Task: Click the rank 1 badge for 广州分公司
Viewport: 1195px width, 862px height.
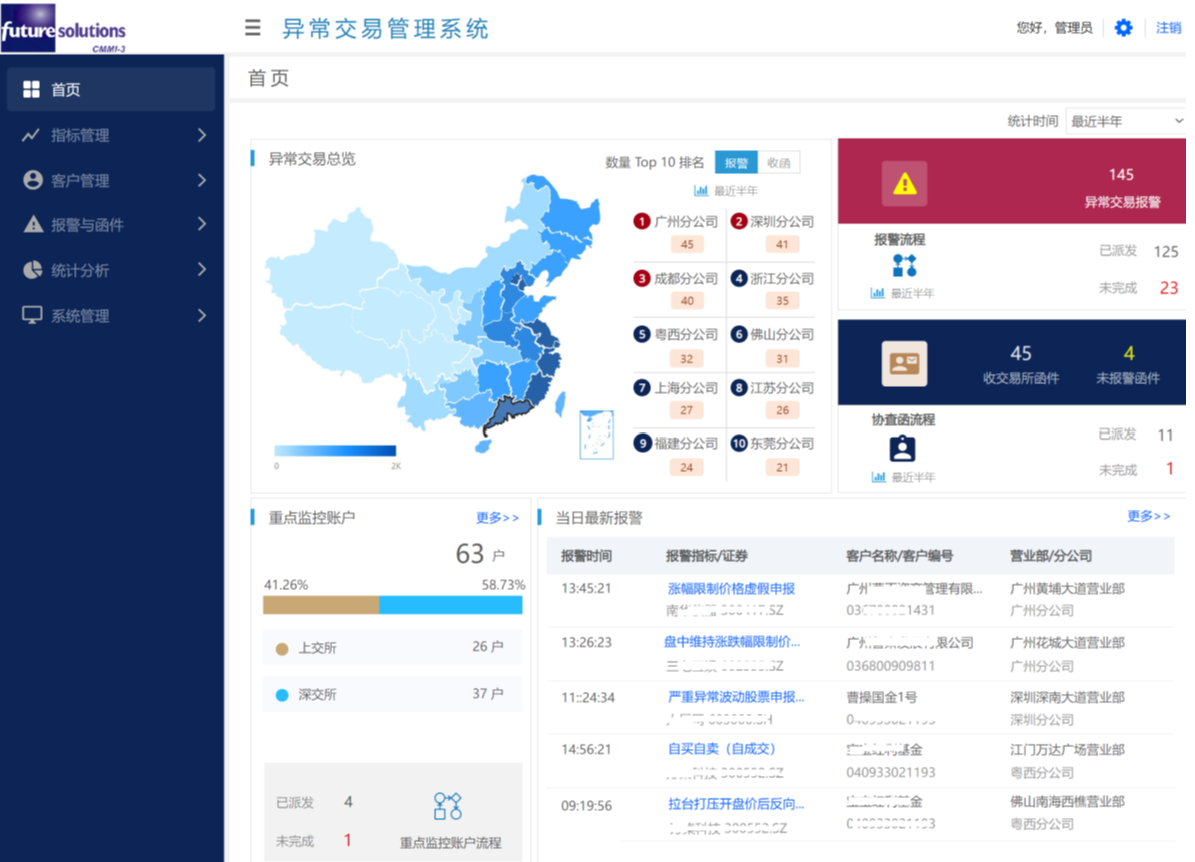Action: pyautogui.click(x=642, y=221)
